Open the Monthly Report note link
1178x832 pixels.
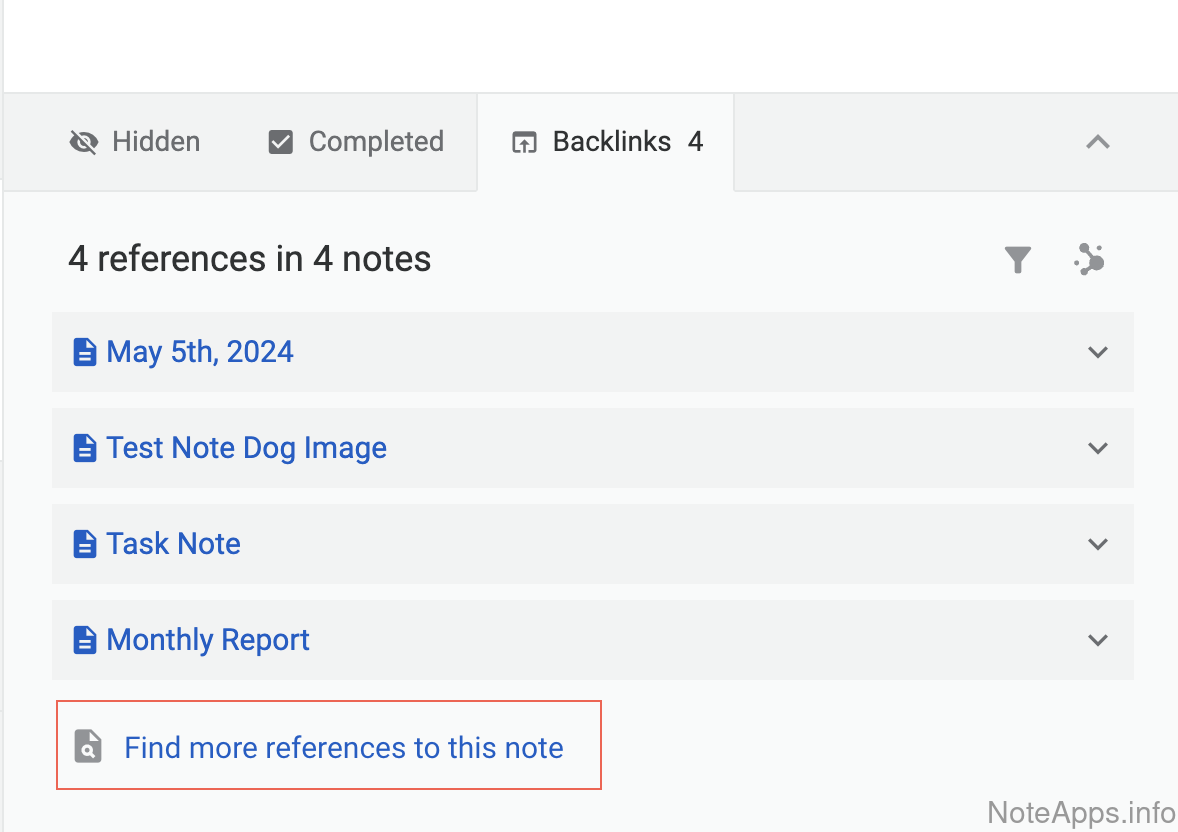coord(208,640)
